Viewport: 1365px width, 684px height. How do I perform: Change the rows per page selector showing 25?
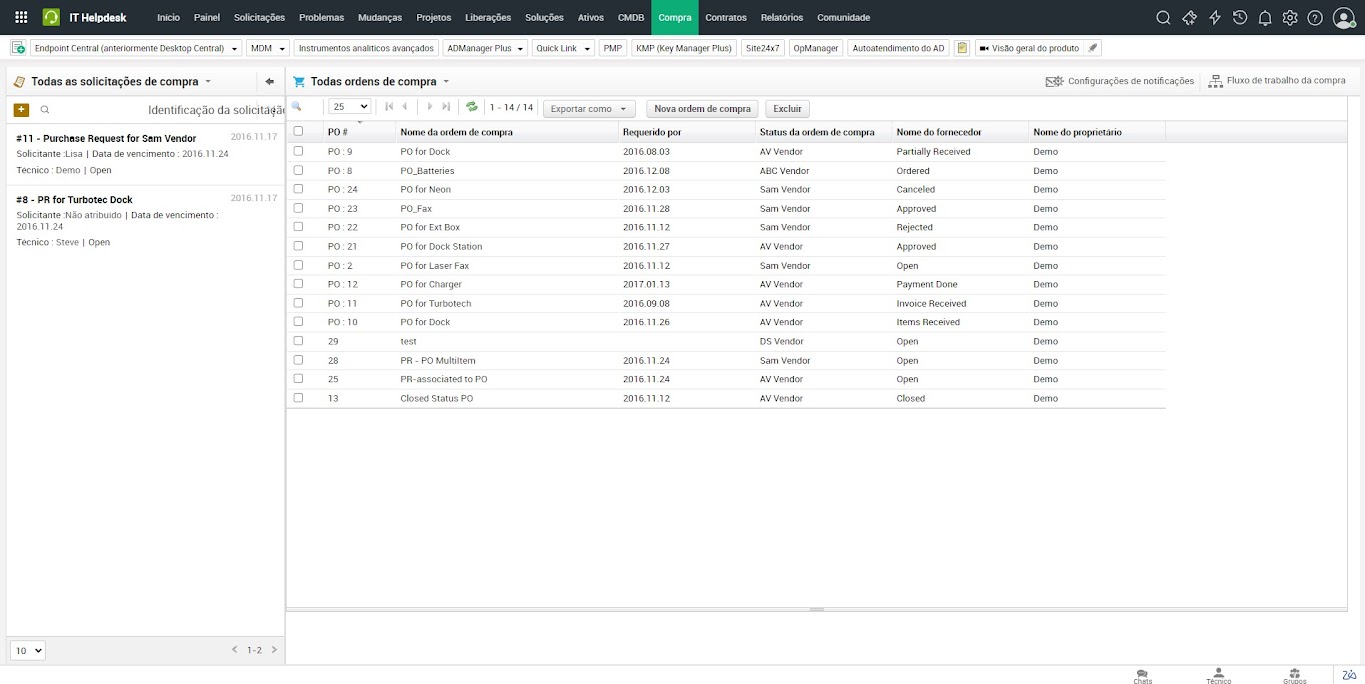[350, 107]
